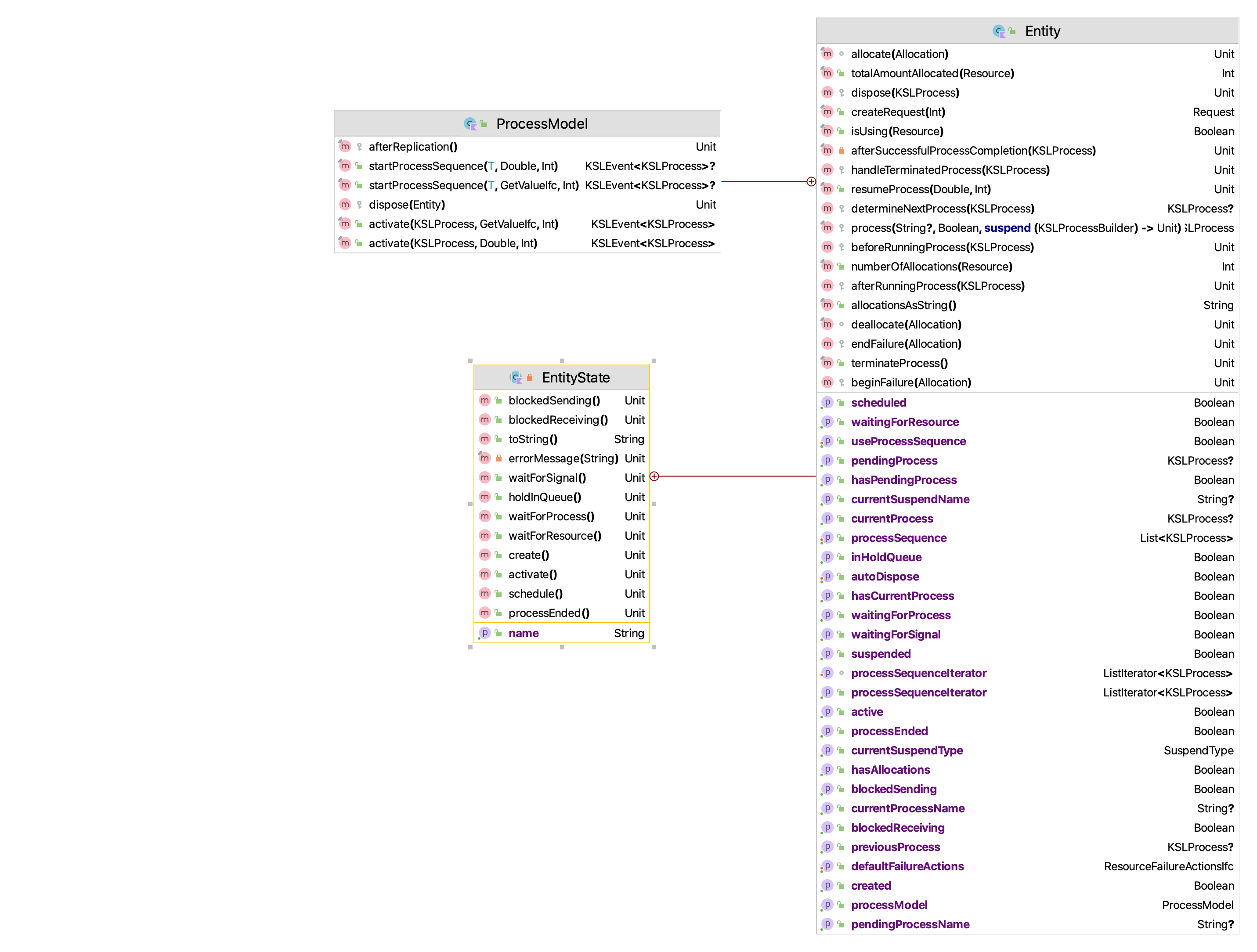Select the EntityState class header
This screenshot has height=952, width=1257.
[x=561, y=377]
